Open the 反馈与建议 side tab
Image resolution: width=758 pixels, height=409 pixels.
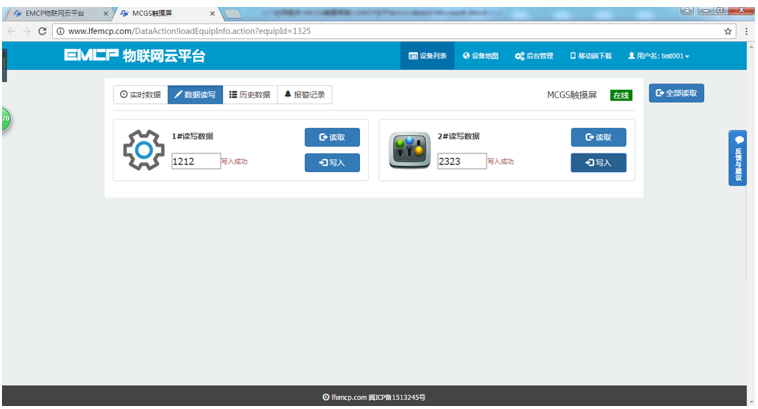click(x=738, y=158)
